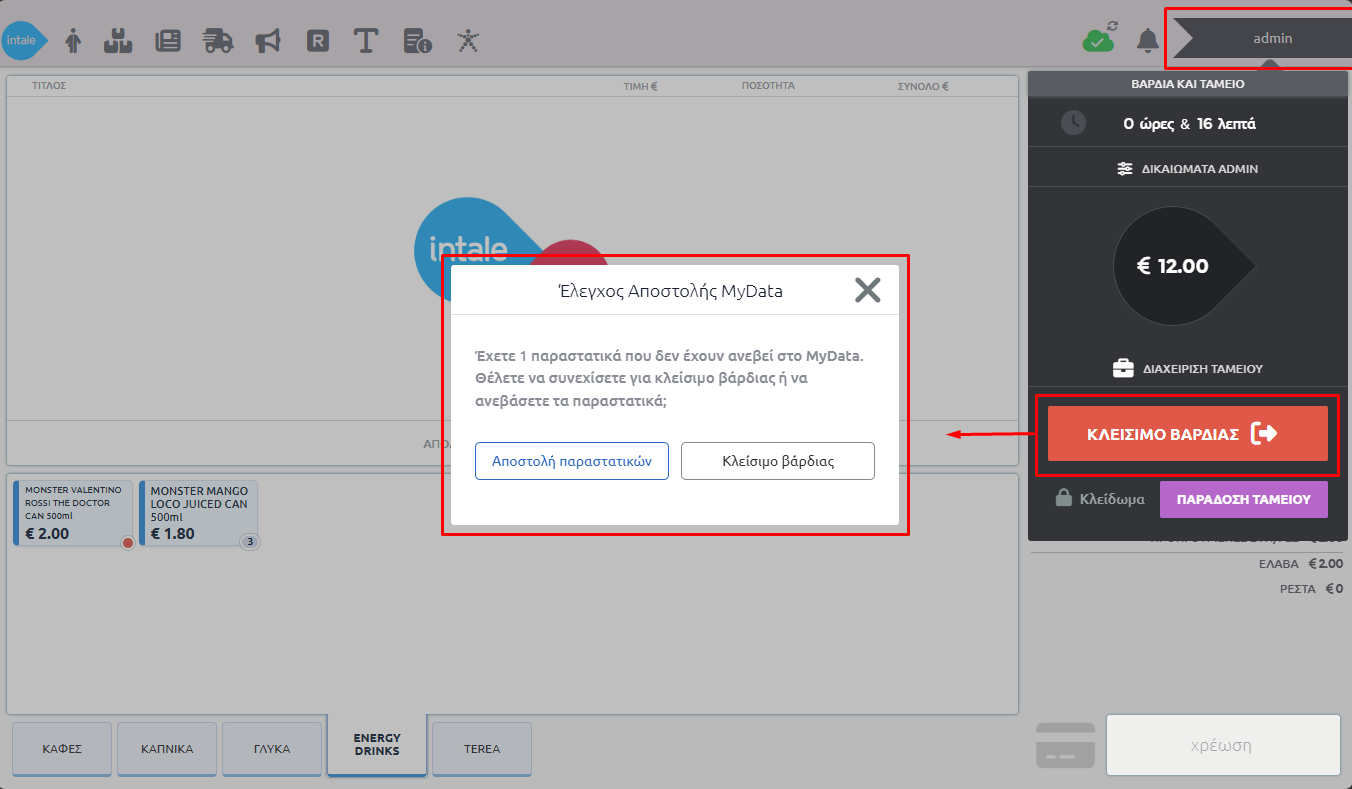
Task: Click the Κλείσιμο βάρδιας dialog button
Action: click(778, 461)
